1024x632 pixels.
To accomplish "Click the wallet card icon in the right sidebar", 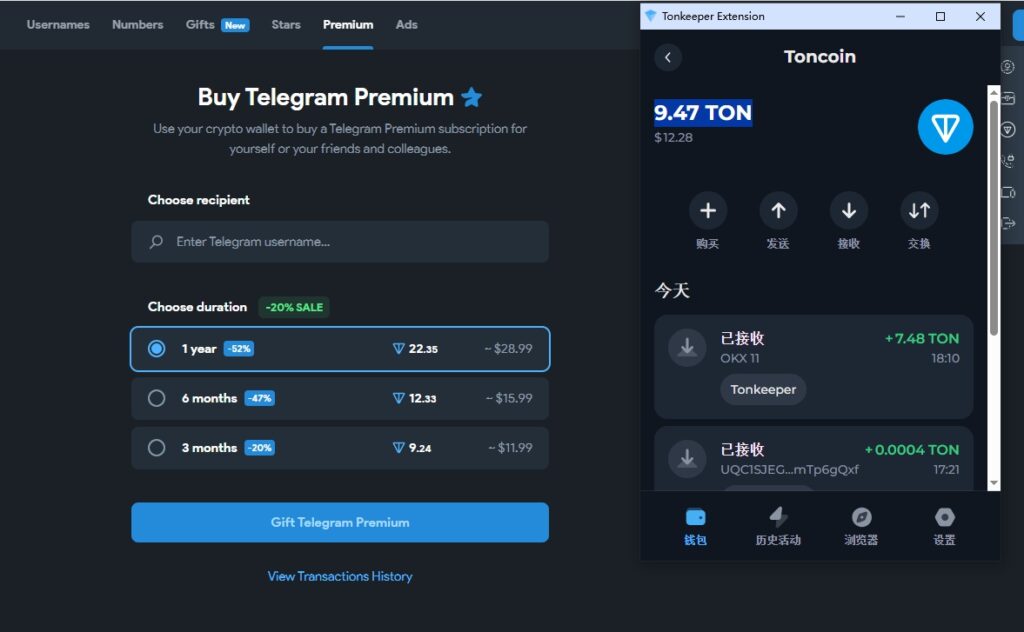I will coord(1008,99).
